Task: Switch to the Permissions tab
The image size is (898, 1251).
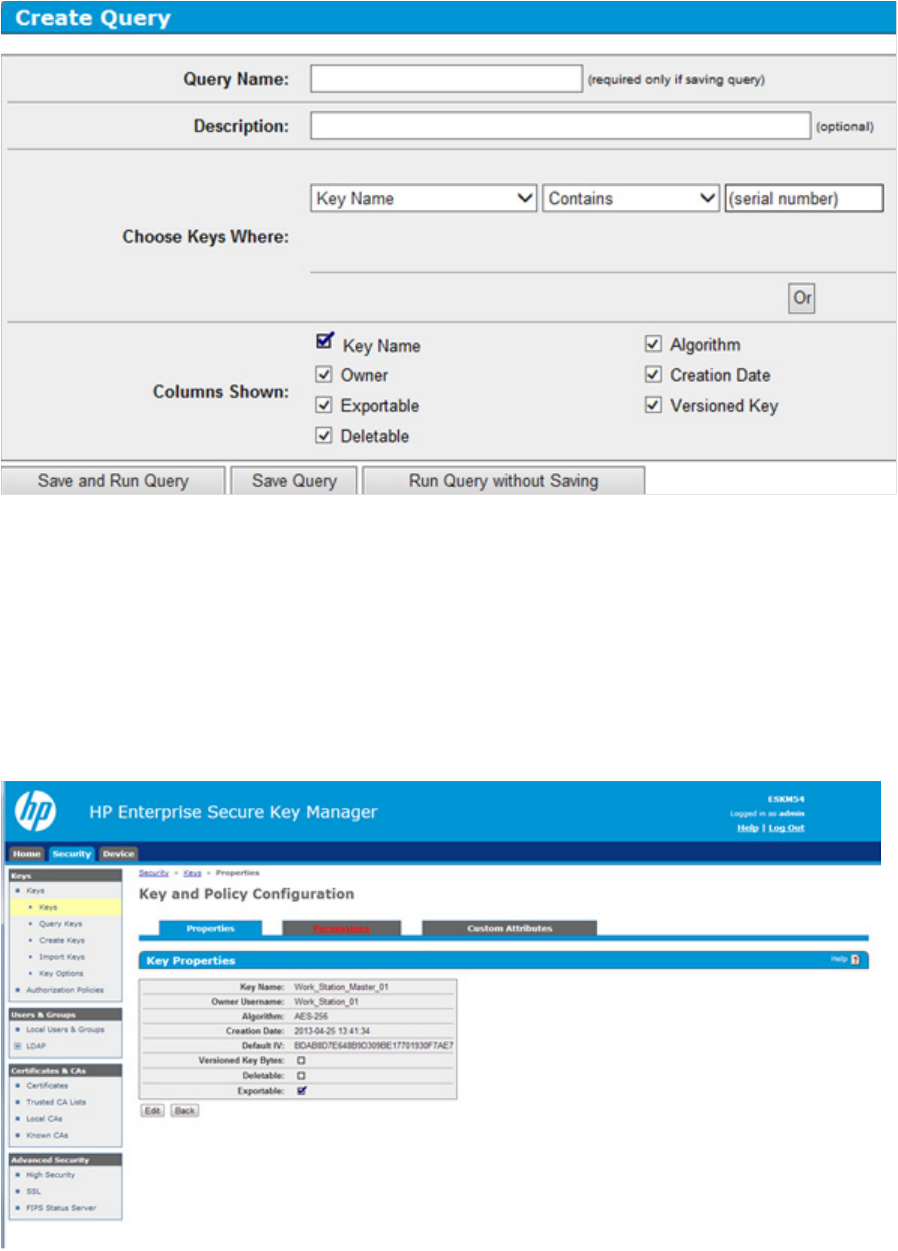Action: coord(342,928)
